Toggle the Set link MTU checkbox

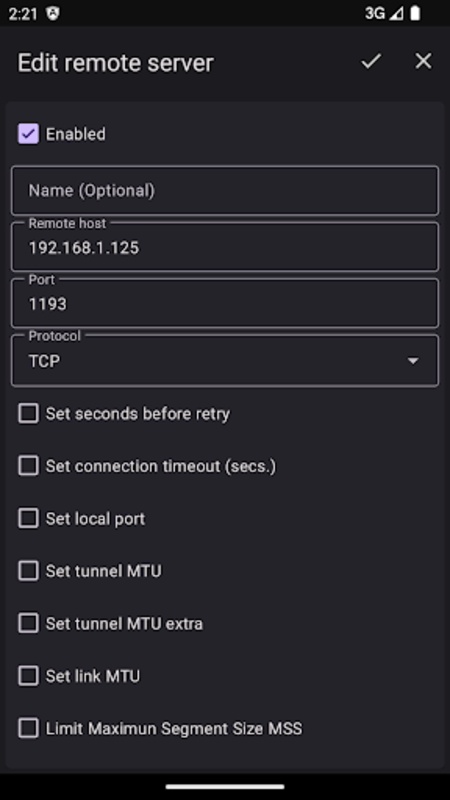click(x=29, y=676)
